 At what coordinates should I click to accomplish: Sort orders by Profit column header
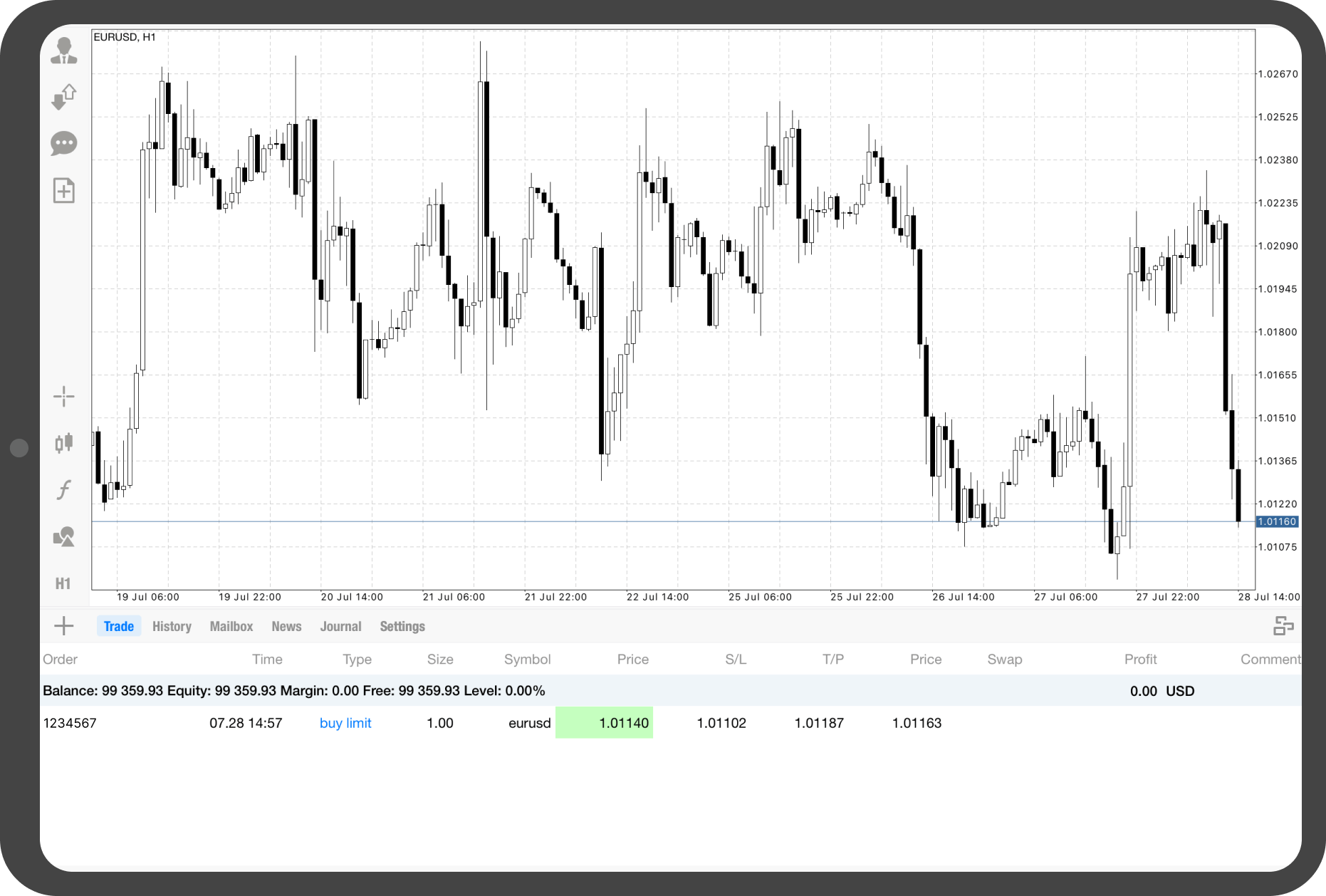[x=1140, y=659]
